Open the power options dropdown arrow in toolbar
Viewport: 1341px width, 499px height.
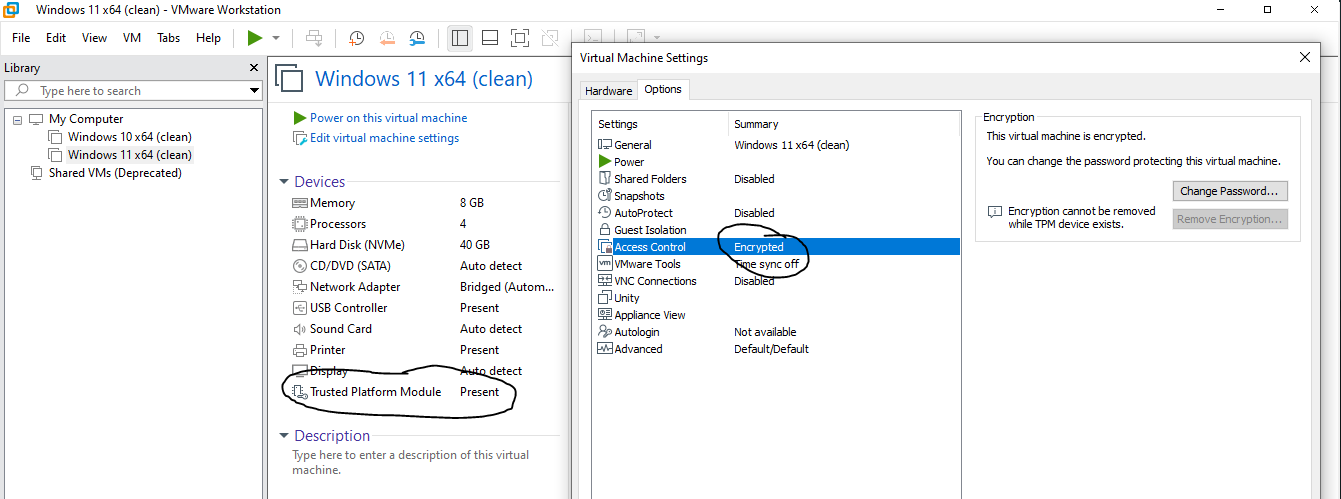(x=276, y=38)
